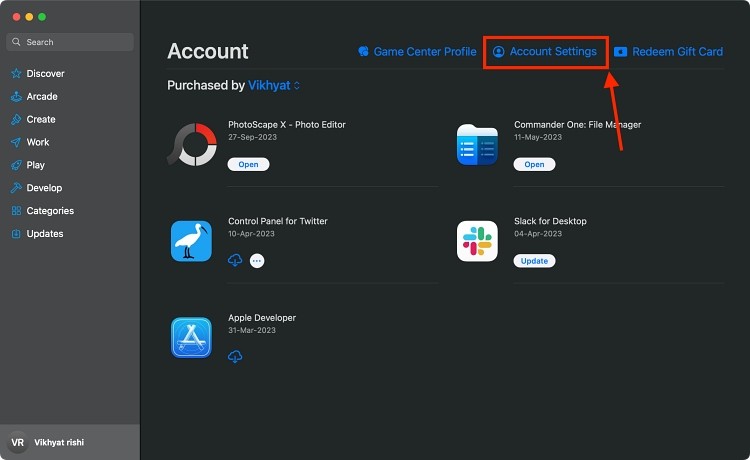
Task: Click the Work paper plane icon
Action: tap(16, 142)
